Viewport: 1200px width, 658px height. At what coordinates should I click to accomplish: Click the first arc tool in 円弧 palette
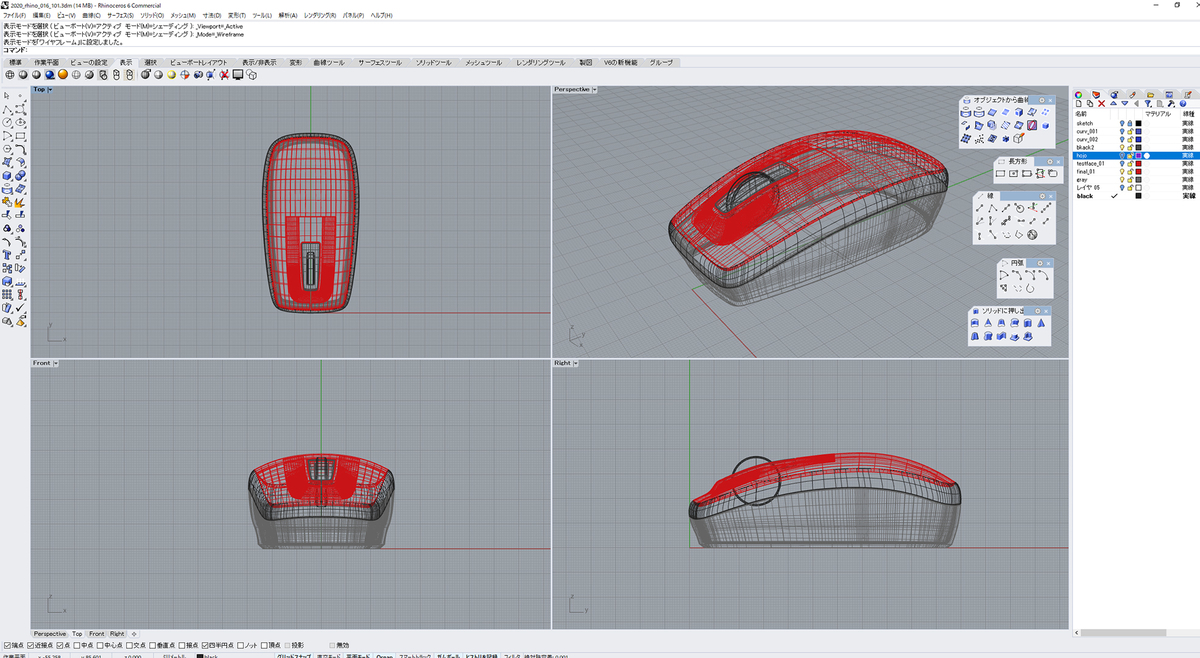1003,275
